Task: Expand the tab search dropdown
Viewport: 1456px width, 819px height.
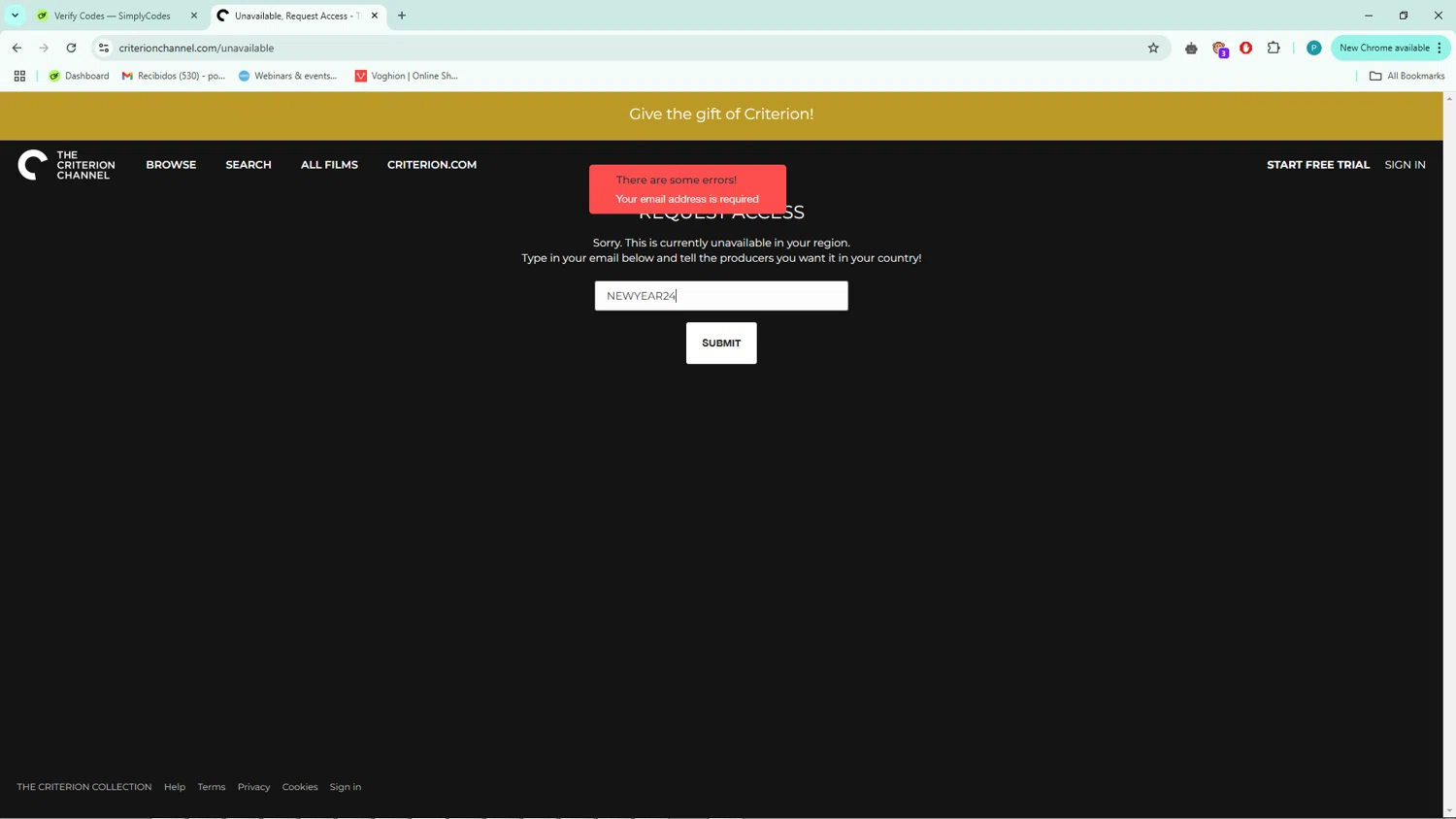Action: coord(15,16)
